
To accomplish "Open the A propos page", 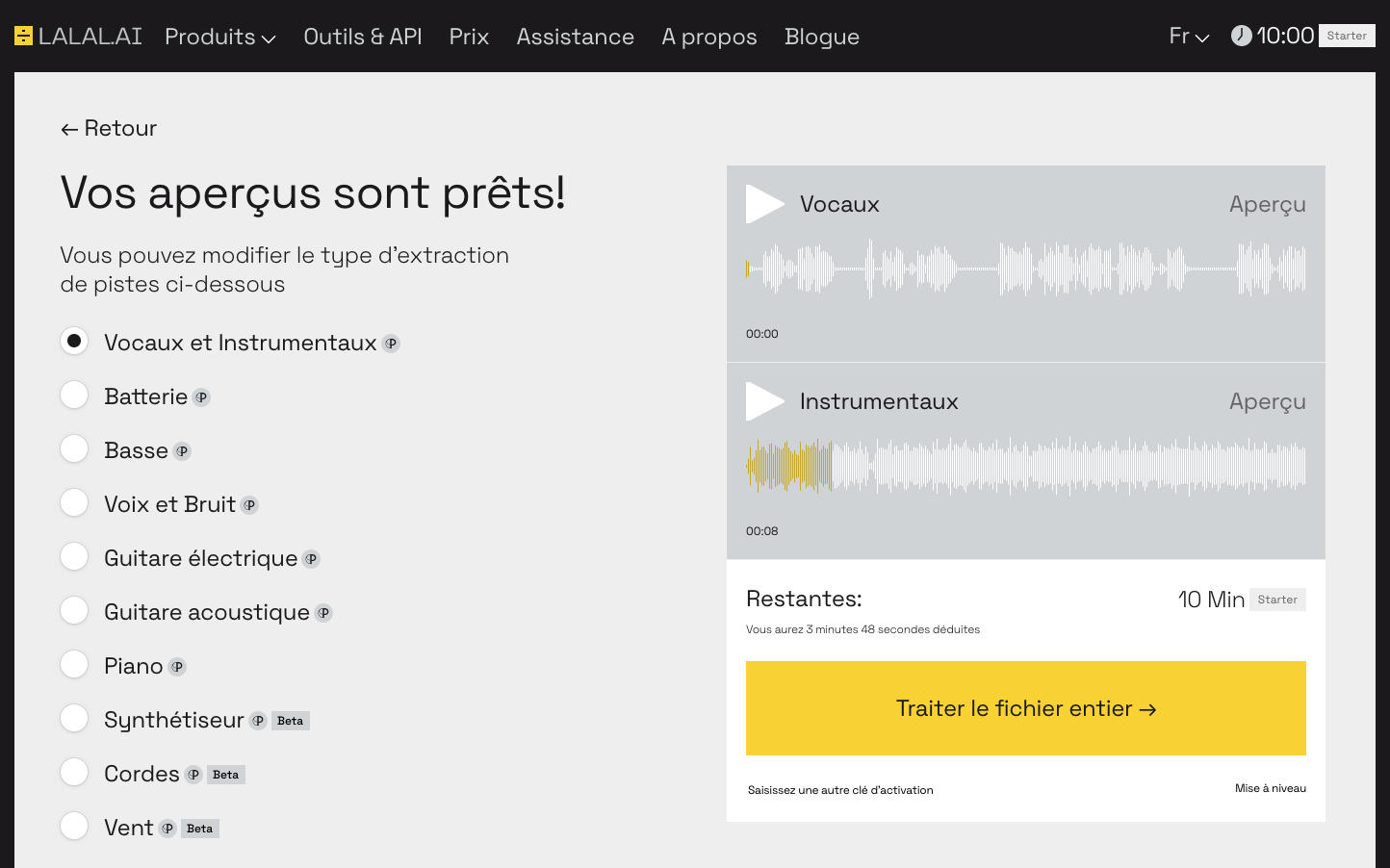I will (x=709, y=37).
